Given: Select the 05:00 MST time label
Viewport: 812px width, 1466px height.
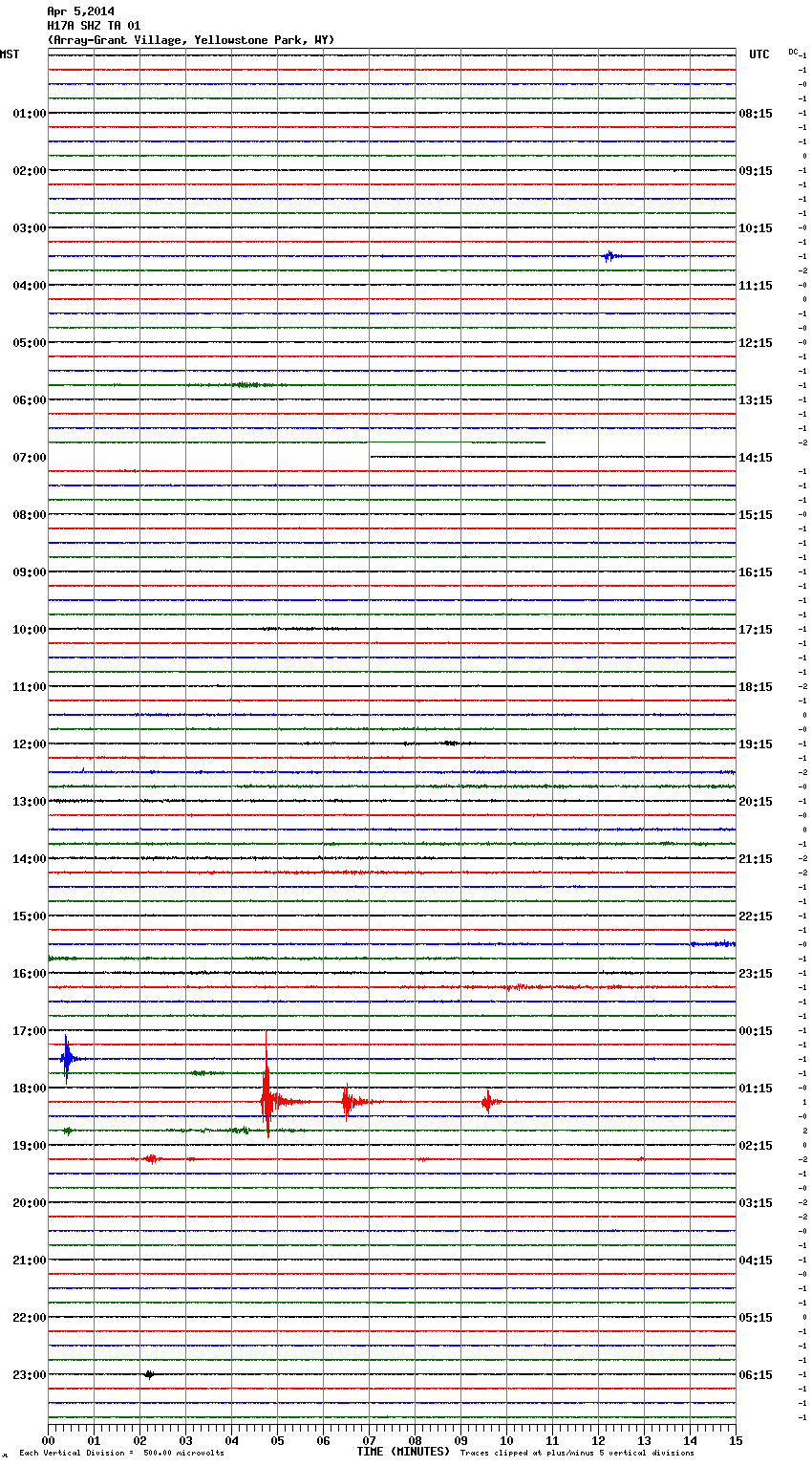Looking at the screenshot, I should coord(29,343).
